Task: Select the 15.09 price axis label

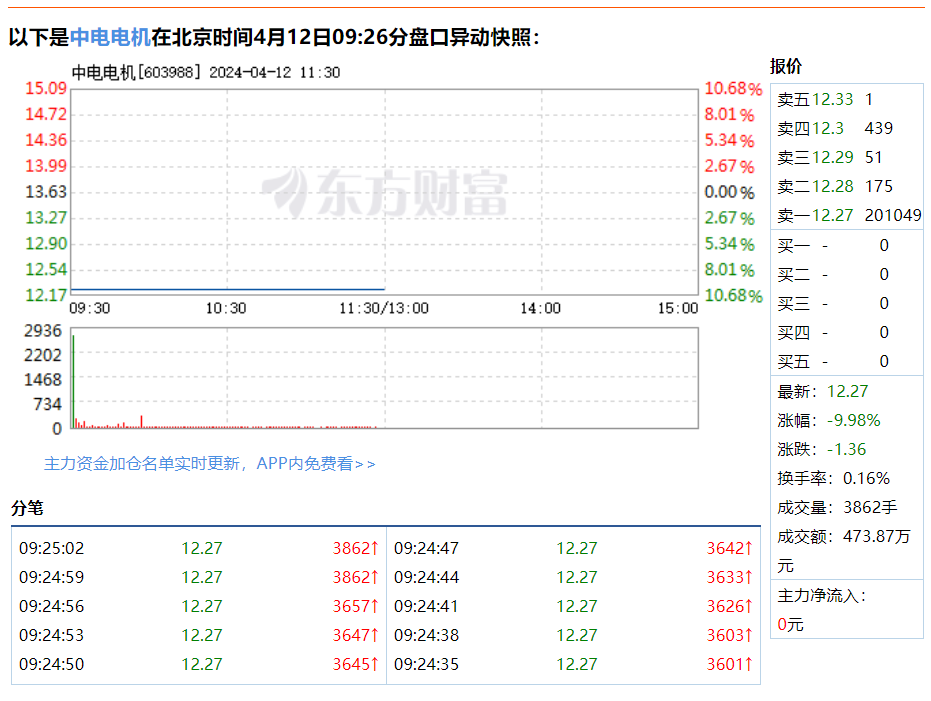Action: 46,88
